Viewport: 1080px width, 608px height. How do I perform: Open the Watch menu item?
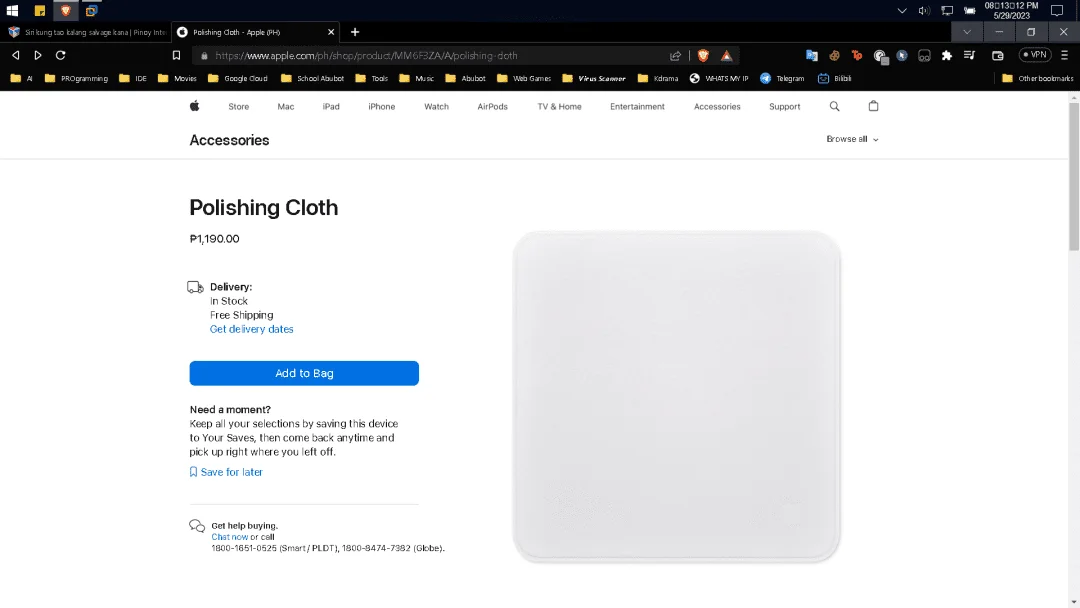(x=437, y=107)
